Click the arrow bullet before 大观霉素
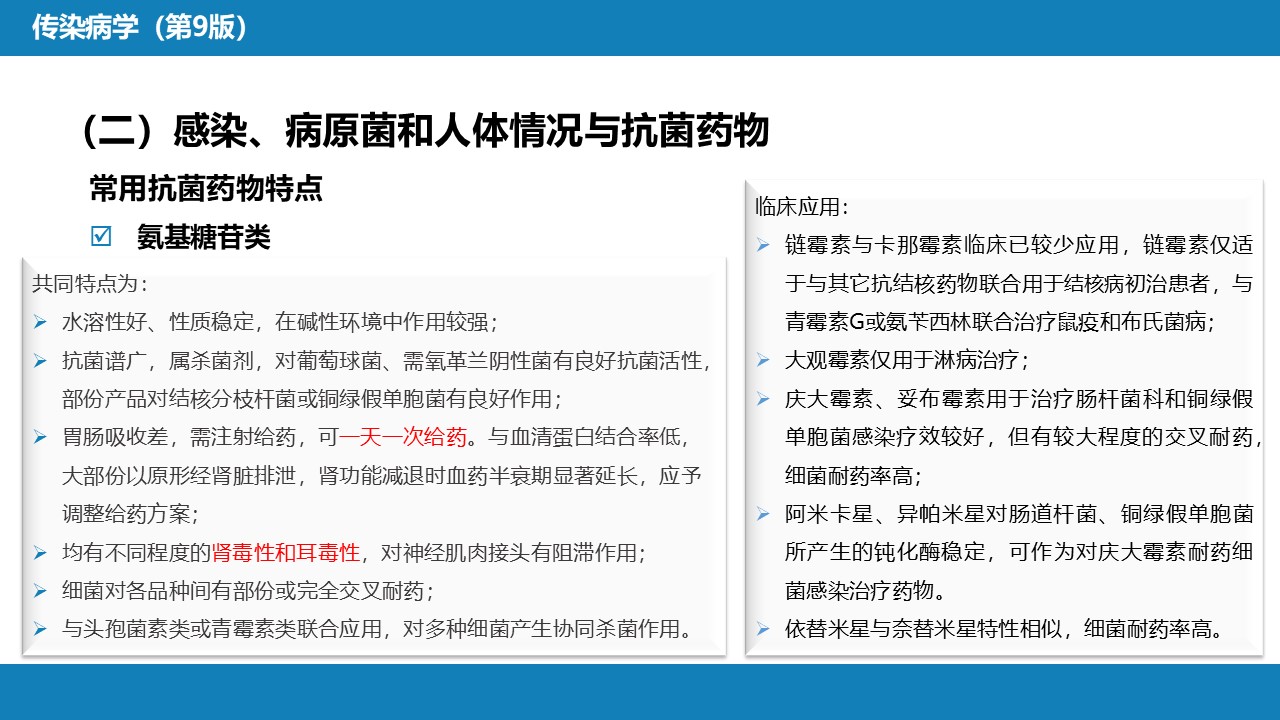 pos(763,360)
